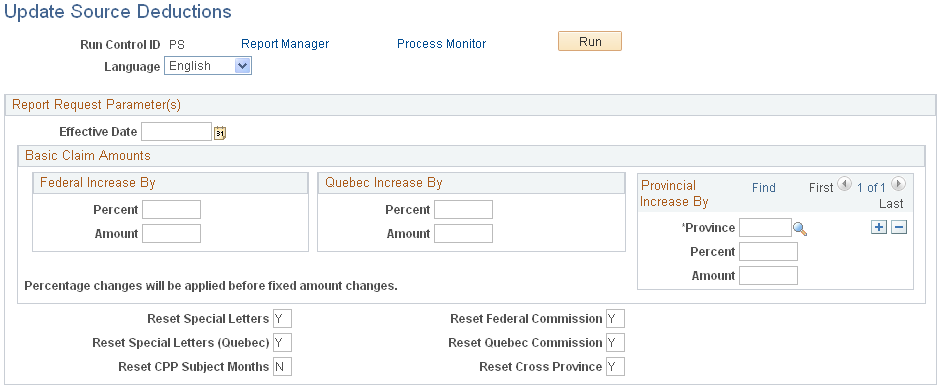Click the Run Control ID value 'PS'
This screenshot has height=388, width=940.
[176, 44]
